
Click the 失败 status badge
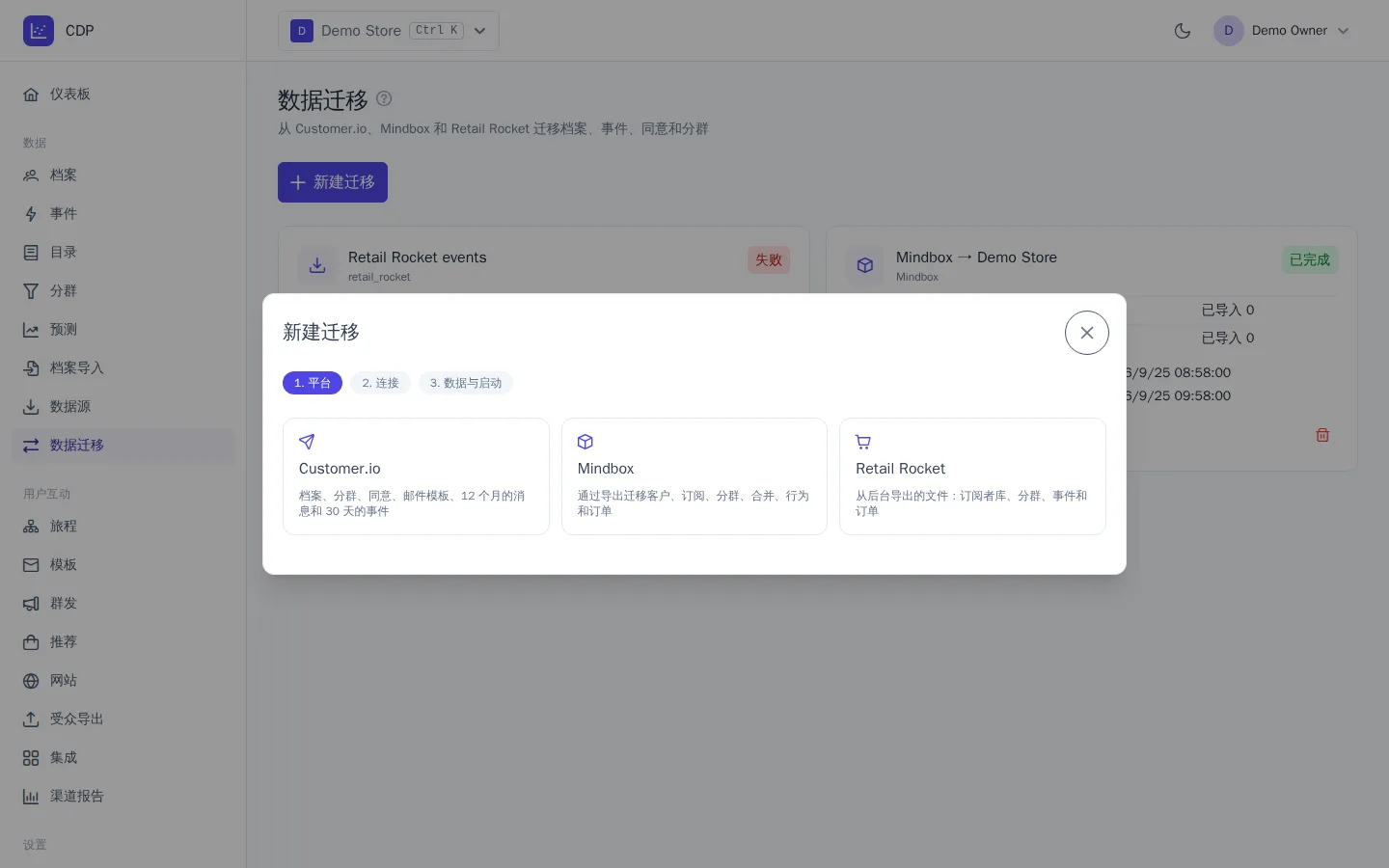769,260
